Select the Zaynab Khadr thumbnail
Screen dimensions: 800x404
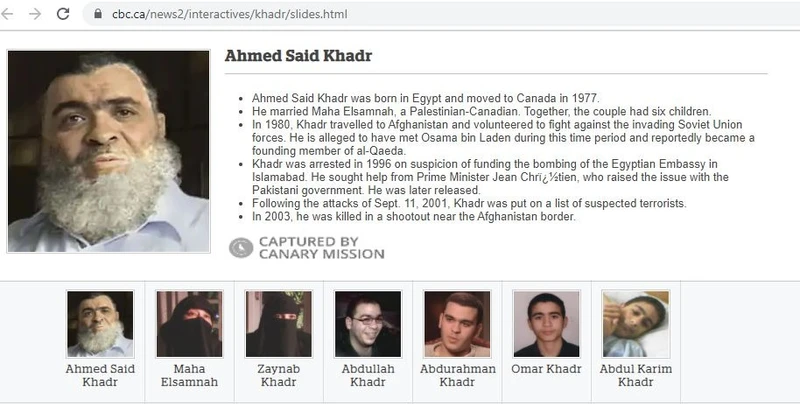pos(278,324)
